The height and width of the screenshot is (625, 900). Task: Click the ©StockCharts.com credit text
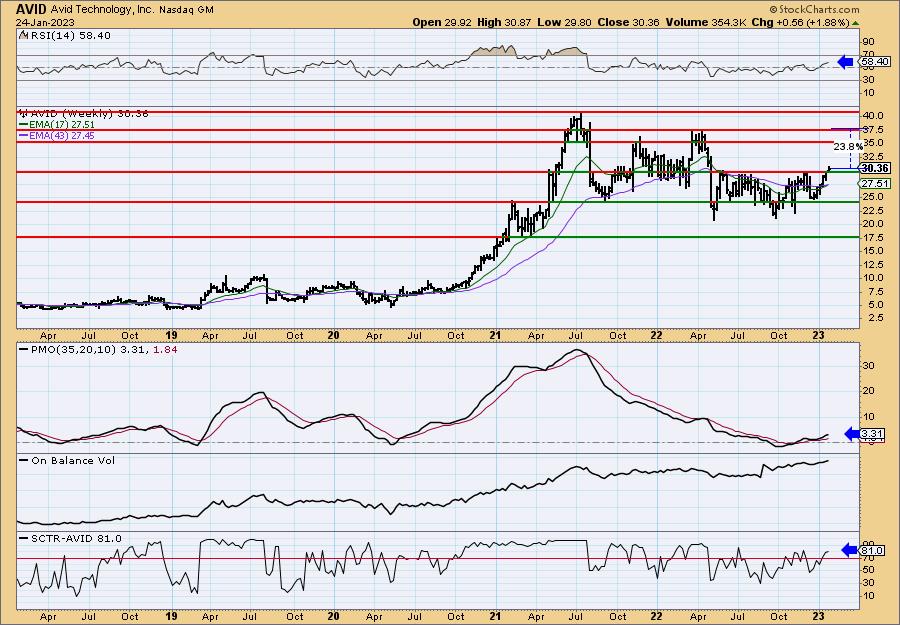(814, 9)
